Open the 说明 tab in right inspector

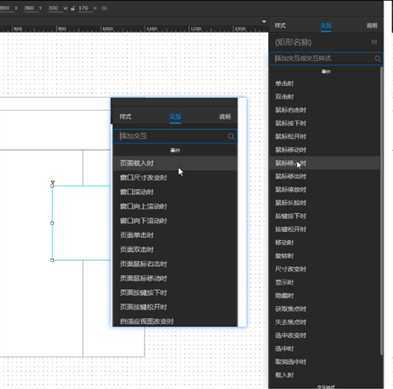[x=372, y=26]
